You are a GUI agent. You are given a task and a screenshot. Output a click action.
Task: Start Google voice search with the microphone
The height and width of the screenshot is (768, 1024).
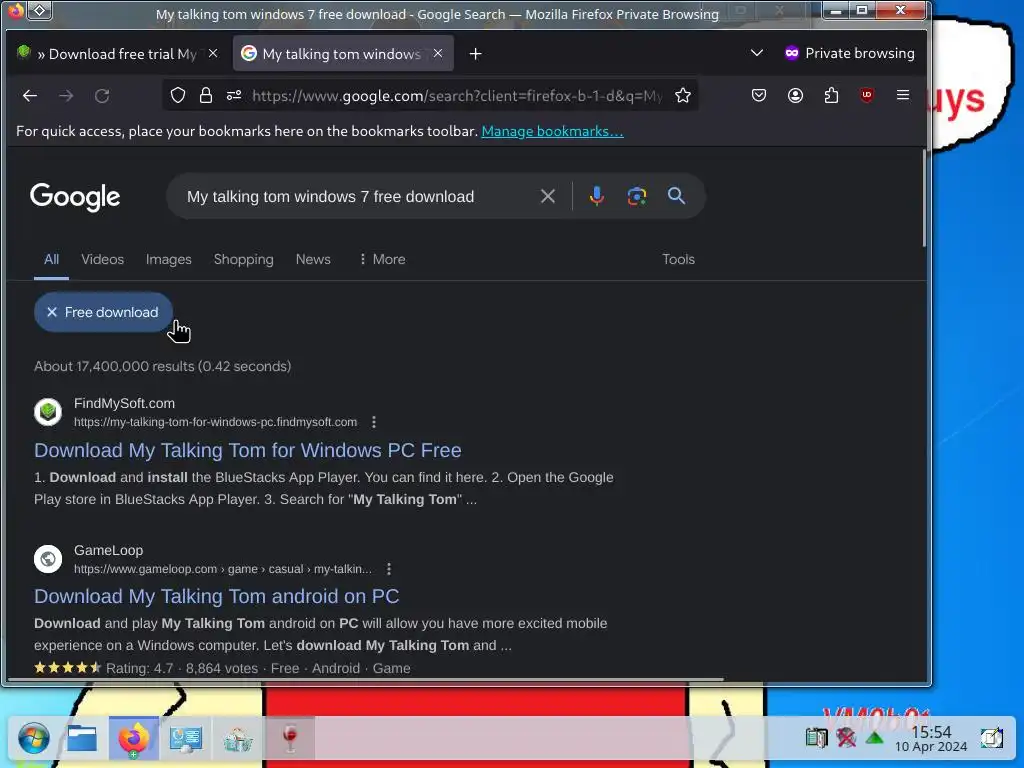click(596, 196)
